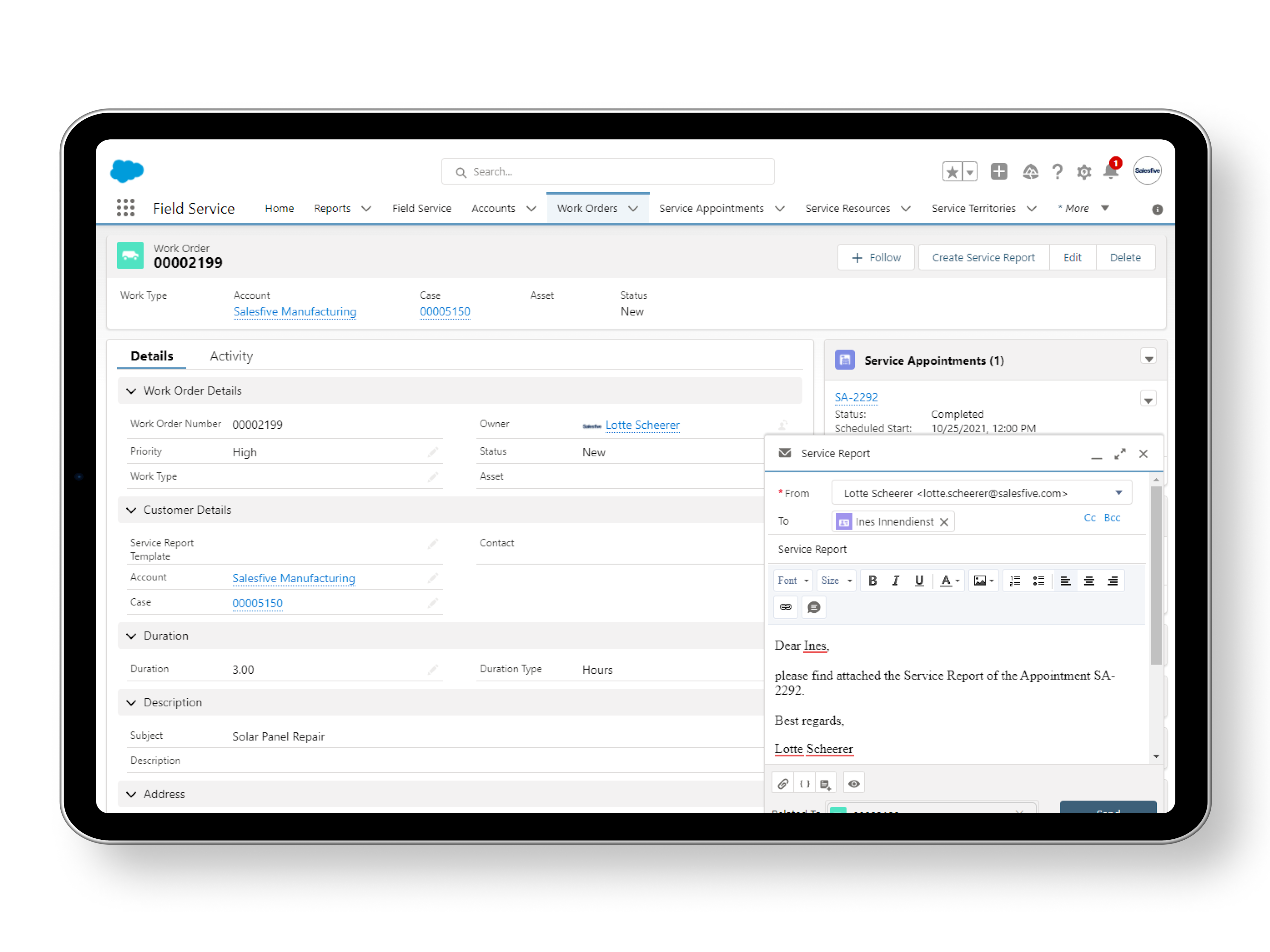Insert a numbered list in the email
Image resolution: width=1270 pixels, height=952 pixels.
(x=1014, y=581)
